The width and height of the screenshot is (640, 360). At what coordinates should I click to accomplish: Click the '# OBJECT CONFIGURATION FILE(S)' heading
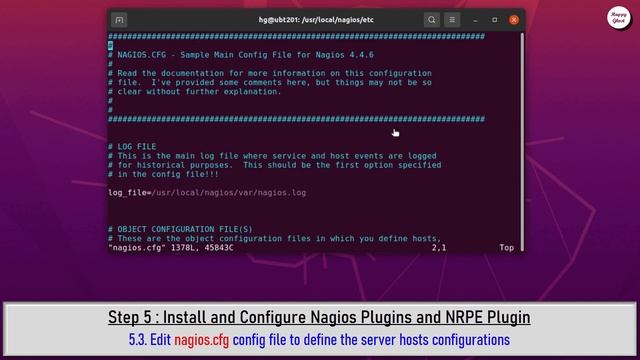pyautogui.click(x=180, y=229)
